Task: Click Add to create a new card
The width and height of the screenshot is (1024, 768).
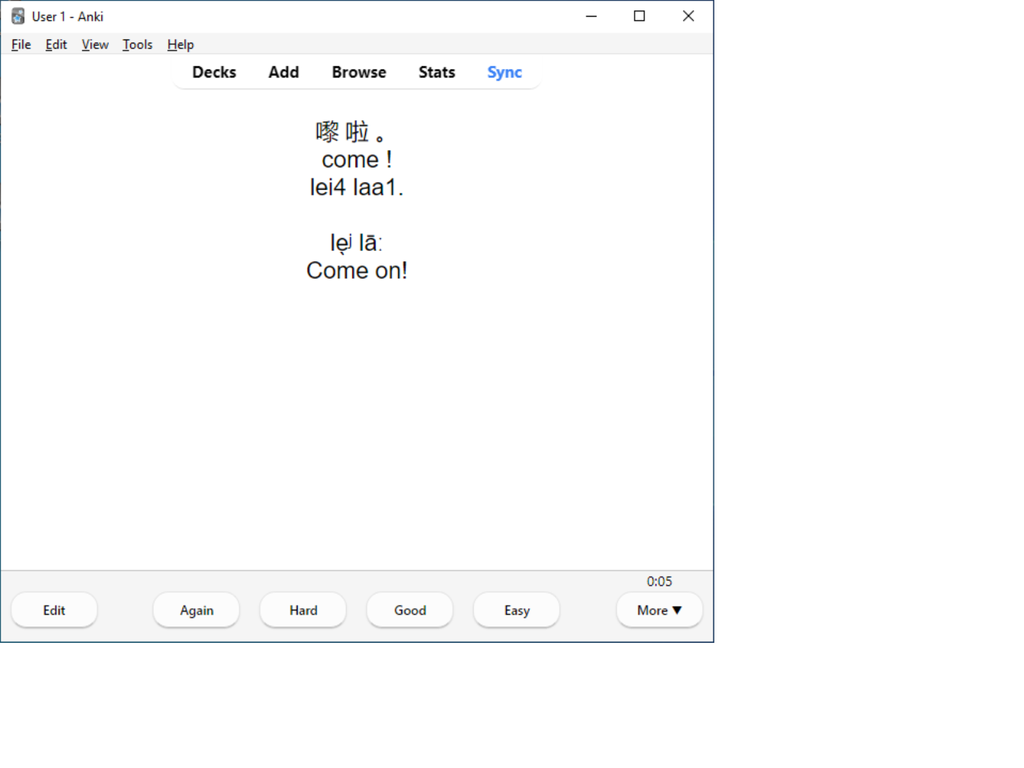Action: 283,72
